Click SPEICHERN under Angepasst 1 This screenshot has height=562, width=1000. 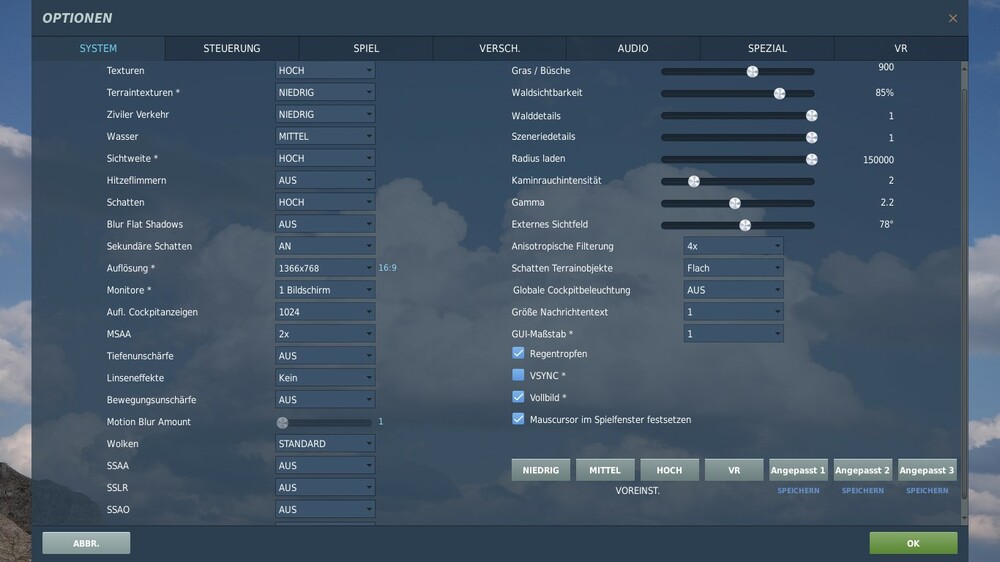798,491
